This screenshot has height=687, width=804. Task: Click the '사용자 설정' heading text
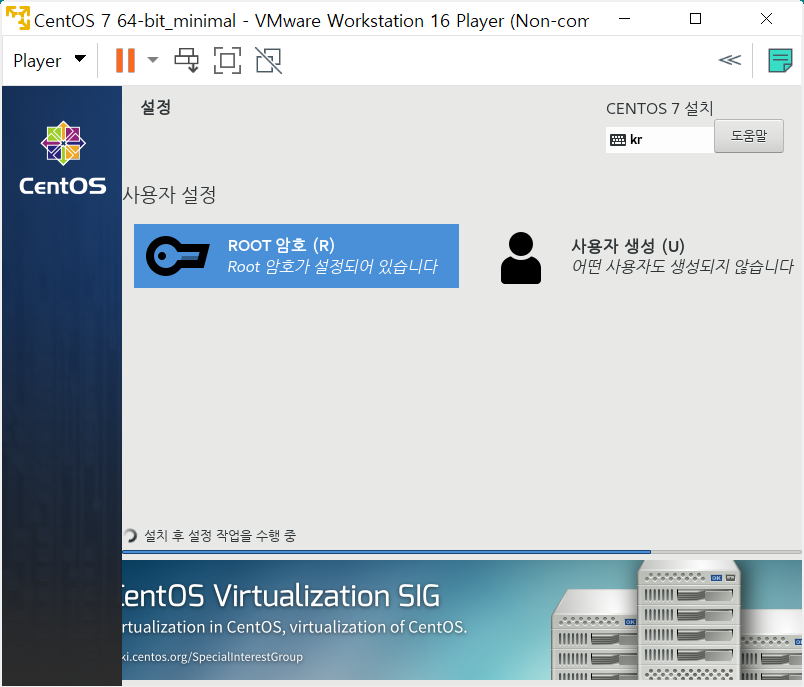[169, 195]
